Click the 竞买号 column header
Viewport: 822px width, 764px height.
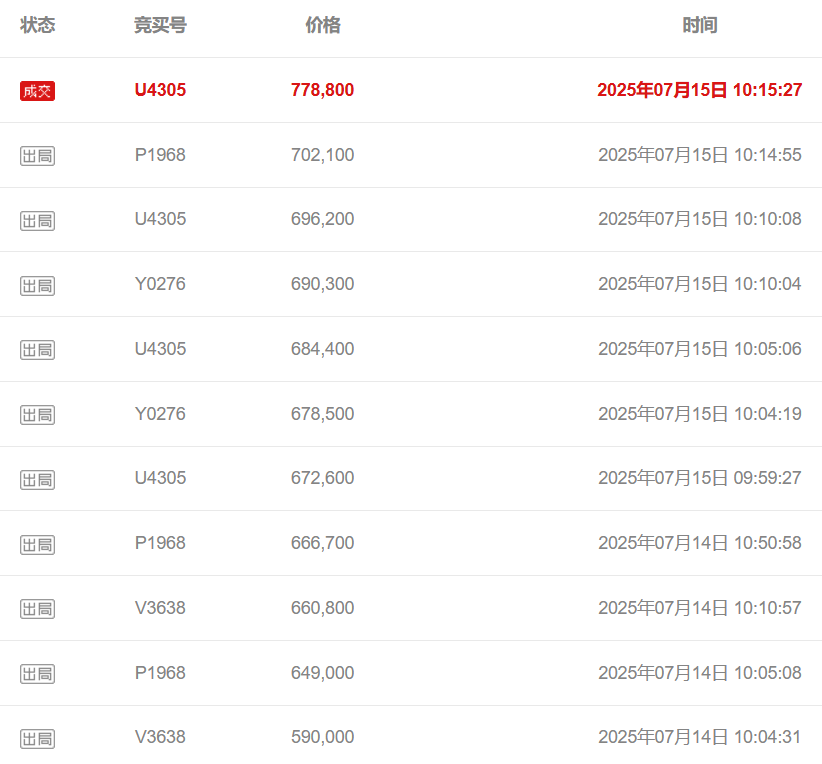tap(160, 26)
